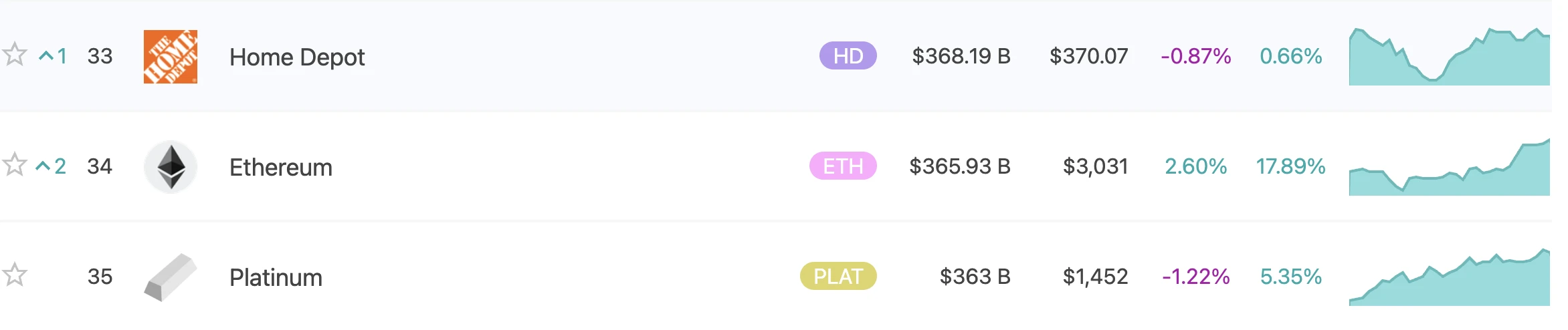Click the ETH ticker badge
The height and width of the screenshot is (330, 1568).
tap(843, 166)
